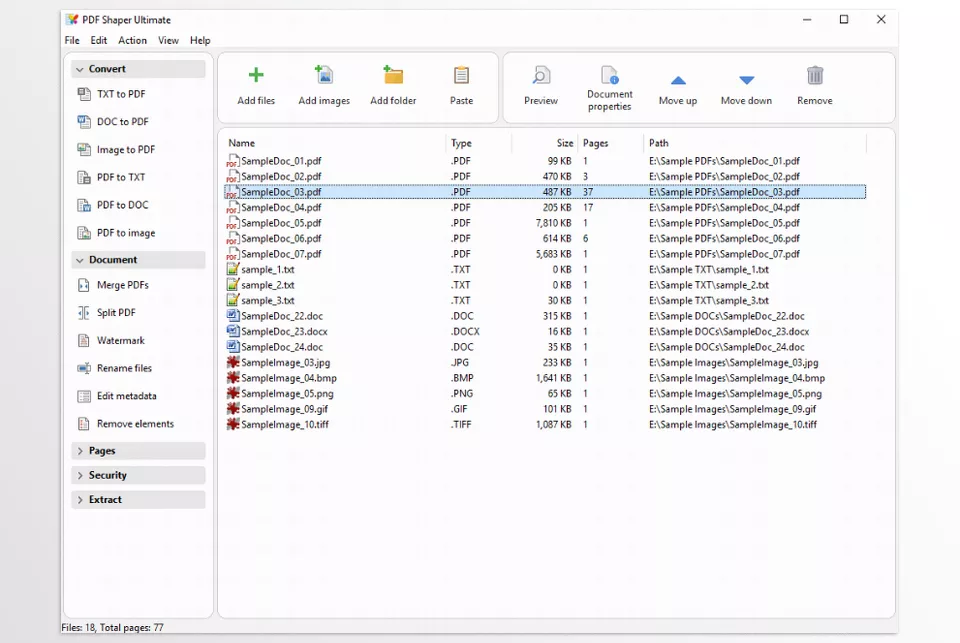Choose the PDF to image option
The image size is (960, 643).
[x=125, y=233]
